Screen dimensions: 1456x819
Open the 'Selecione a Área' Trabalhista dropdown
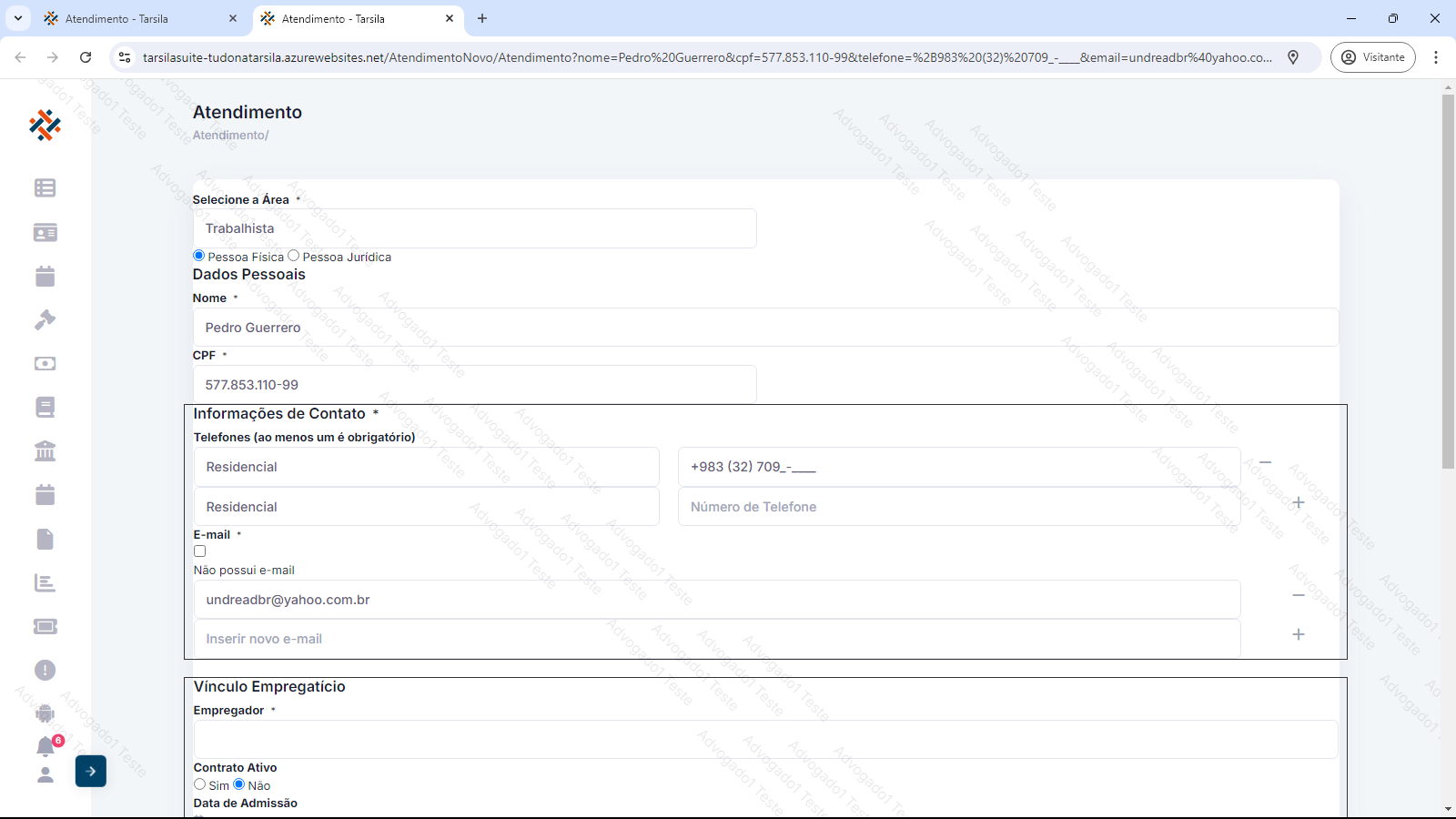click(x=474, y=228)
